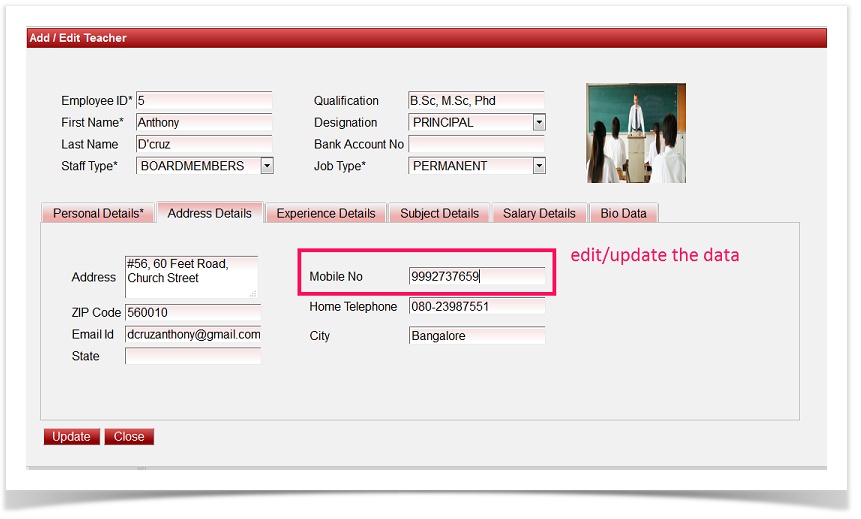Click the Update button
The image size is (861, 519).
coord(71,437)
